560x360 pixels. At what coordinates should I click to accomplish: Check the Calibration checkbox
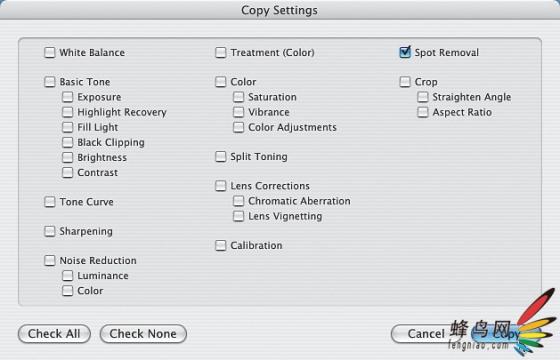221,245
